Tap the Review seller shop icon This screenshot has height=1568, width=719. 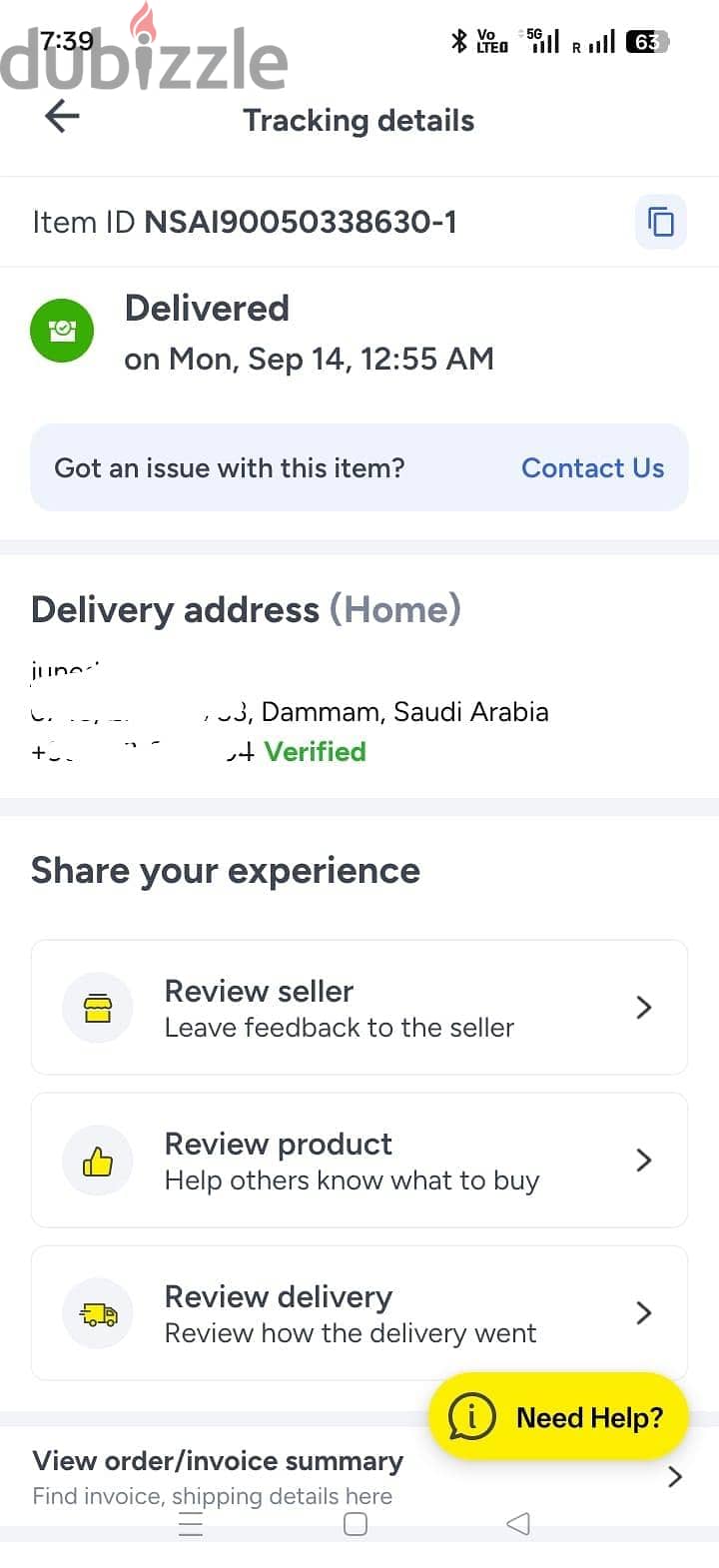click(98, 1008)
